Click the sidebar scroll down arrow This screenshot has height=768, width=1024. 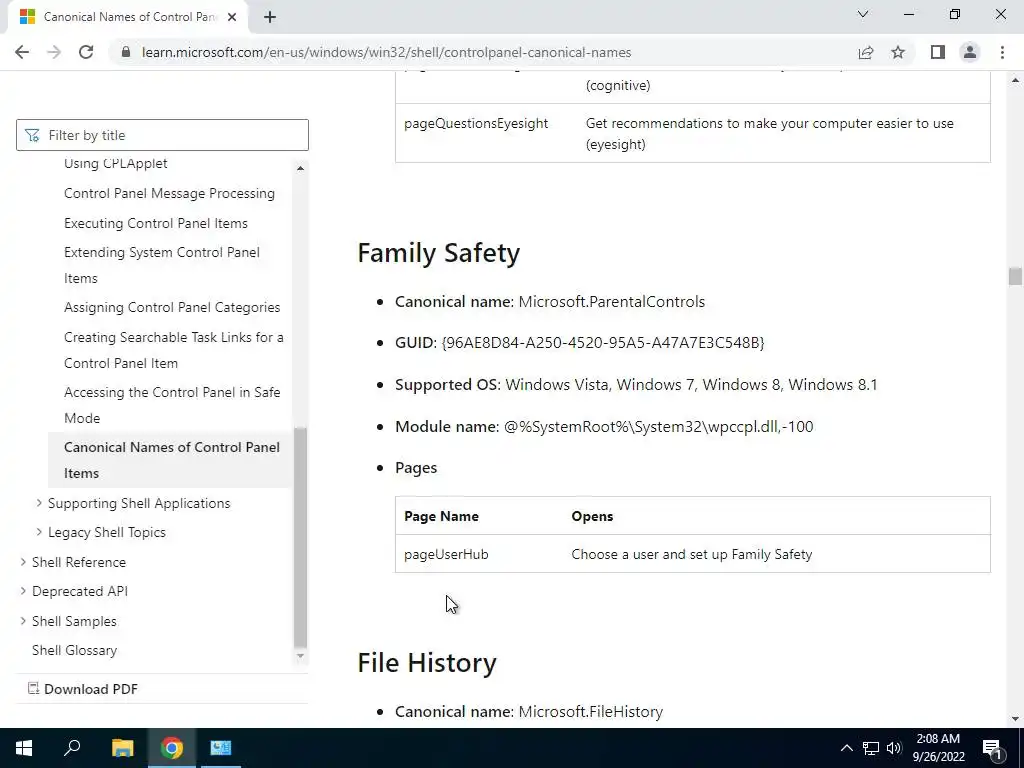(300, 656)
